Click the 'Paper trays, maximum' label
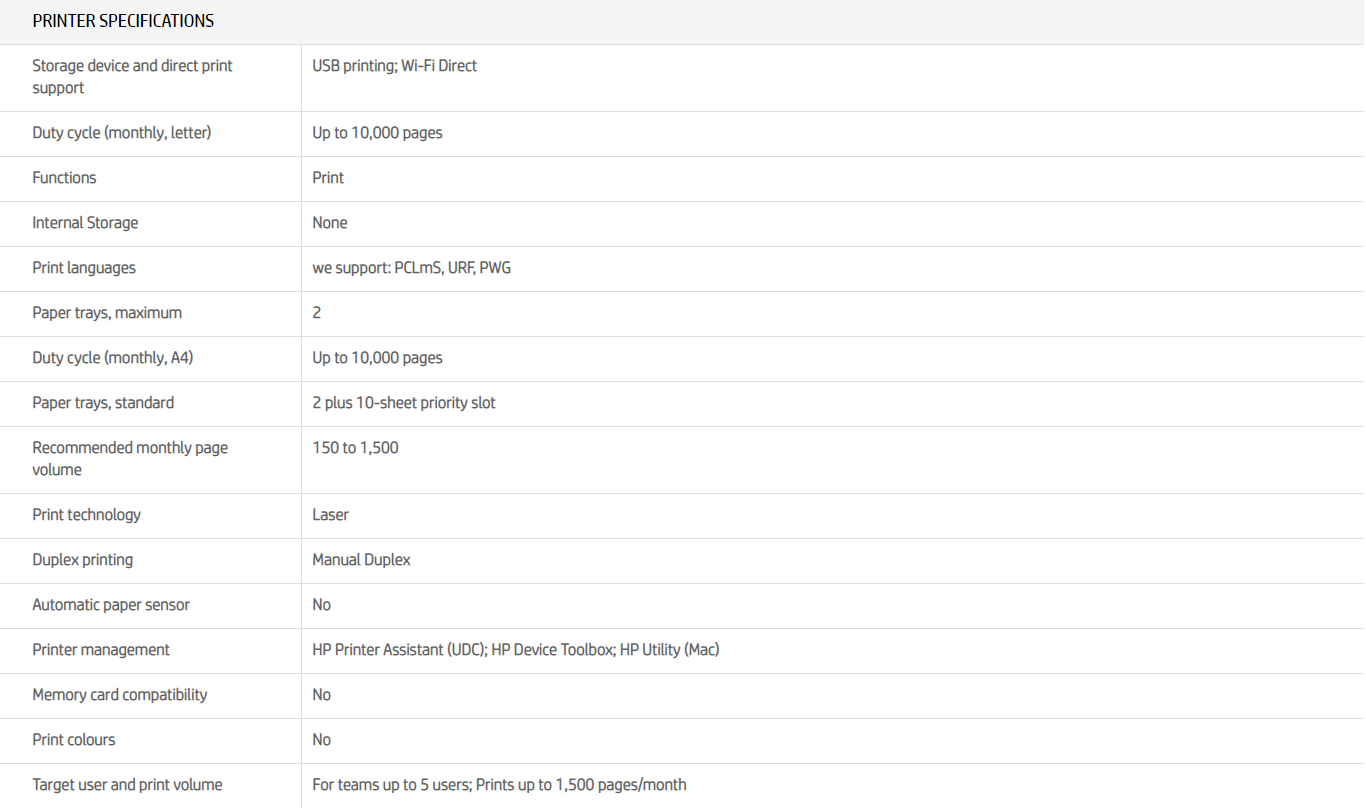Viewport: 1366px width, 808px height. tap(107, 313)
